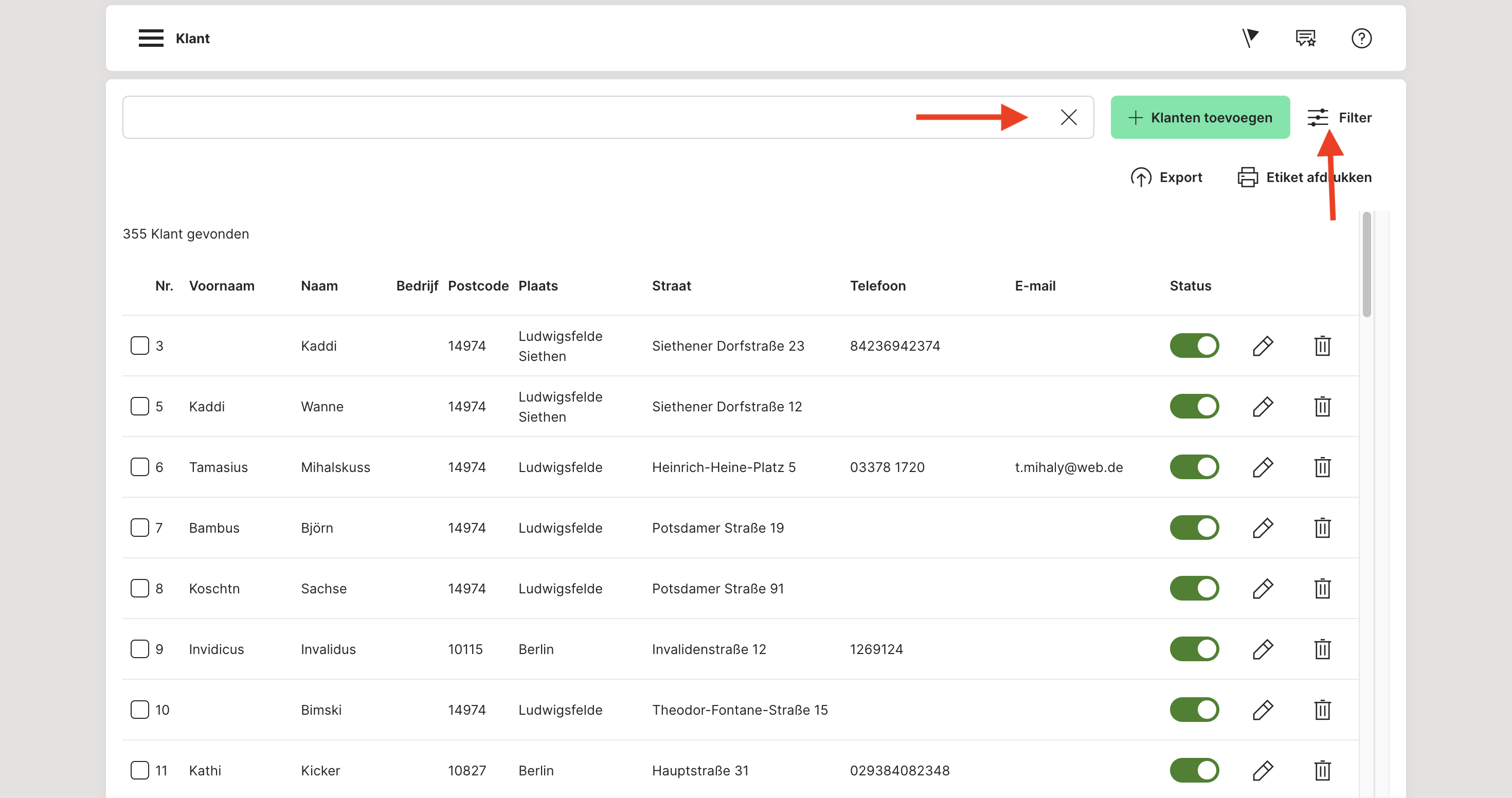The height and width of the screenshot is (798, 1512).
Task: Select checkbox for customer number 3
Action: click(x=140, y=346)
